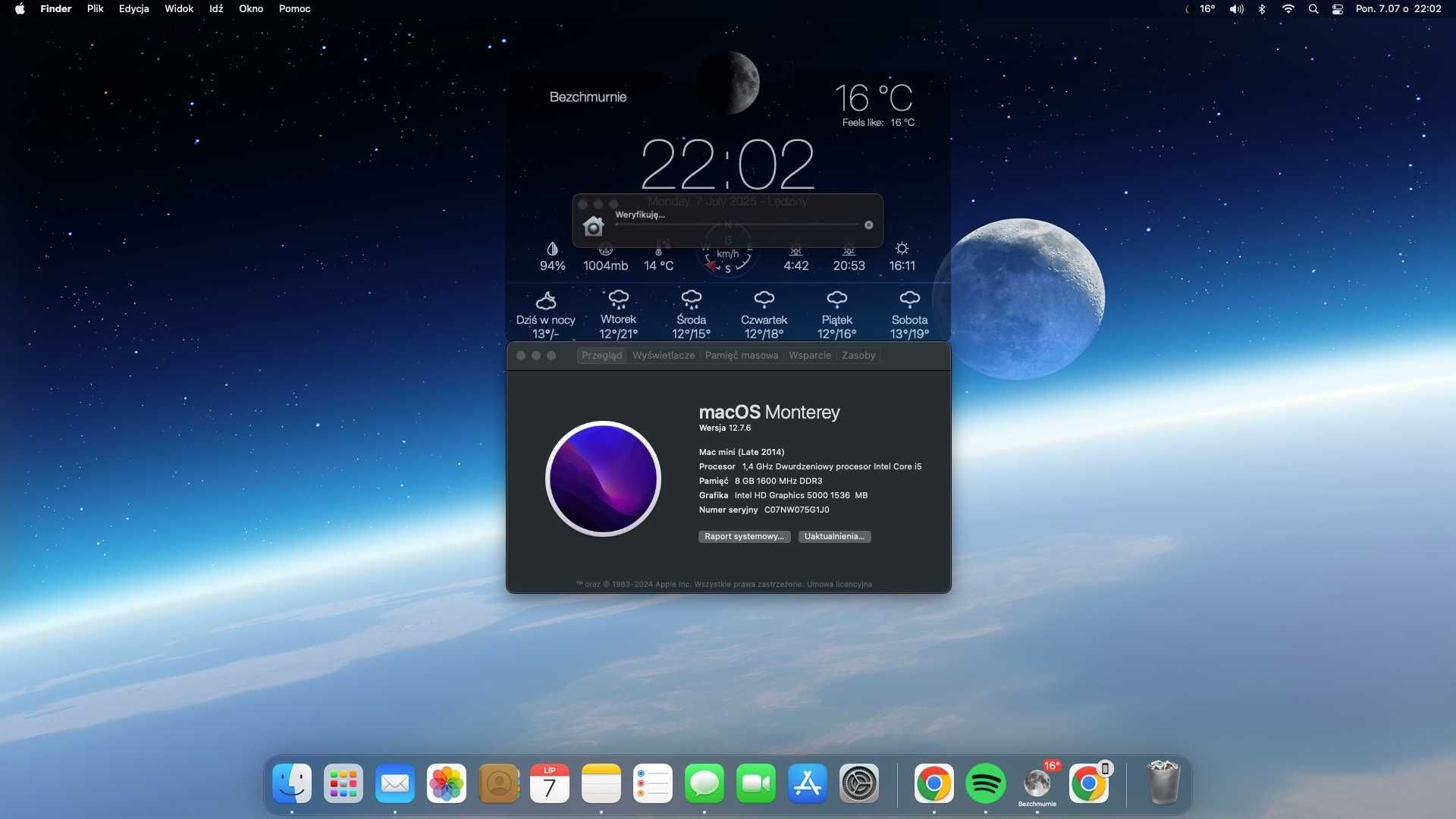Click the Piątek forecast in weather widget
Image resolution: width=1456 pixels, height=819 pixels.
(x=837, y=314)
